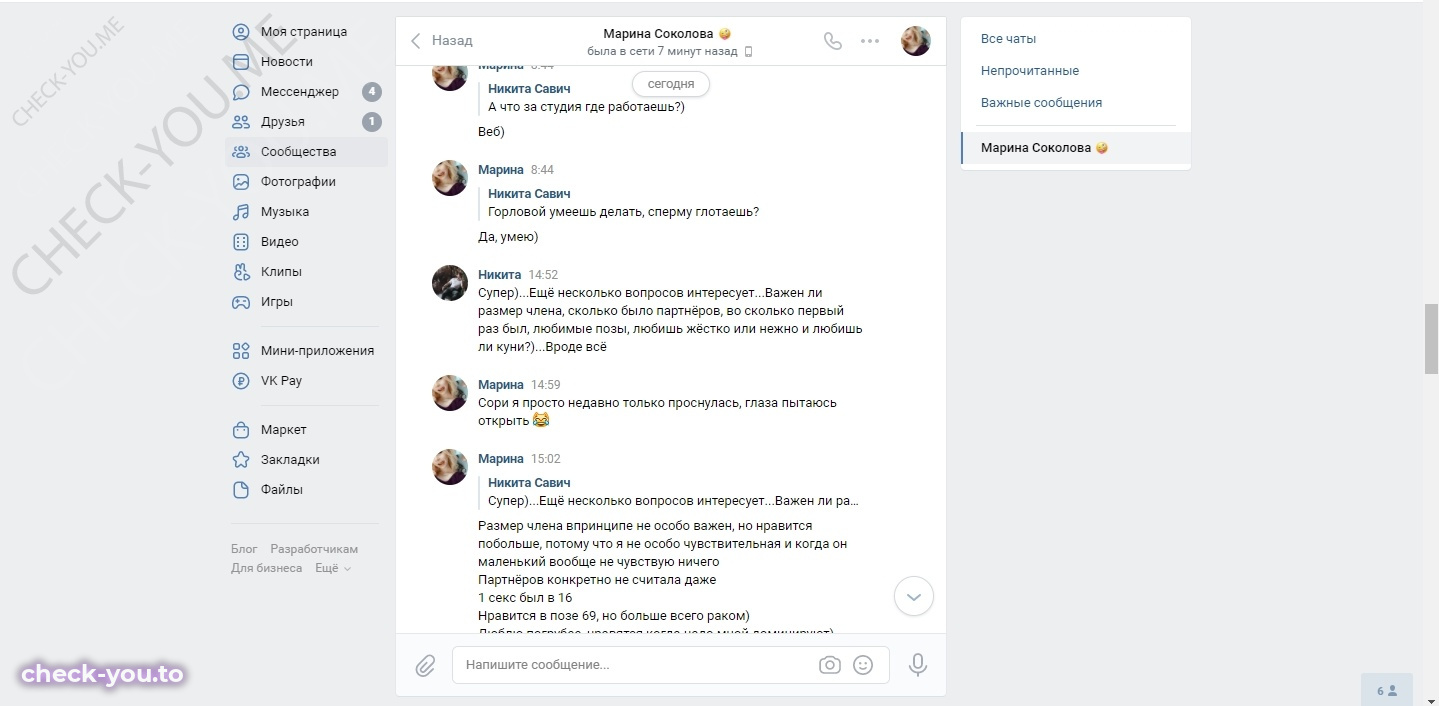The height and width of the screenshot is (706, 1439).
Task: Click the quoted Никита Савич reply at 15:02
Action: tap(672, 492)
